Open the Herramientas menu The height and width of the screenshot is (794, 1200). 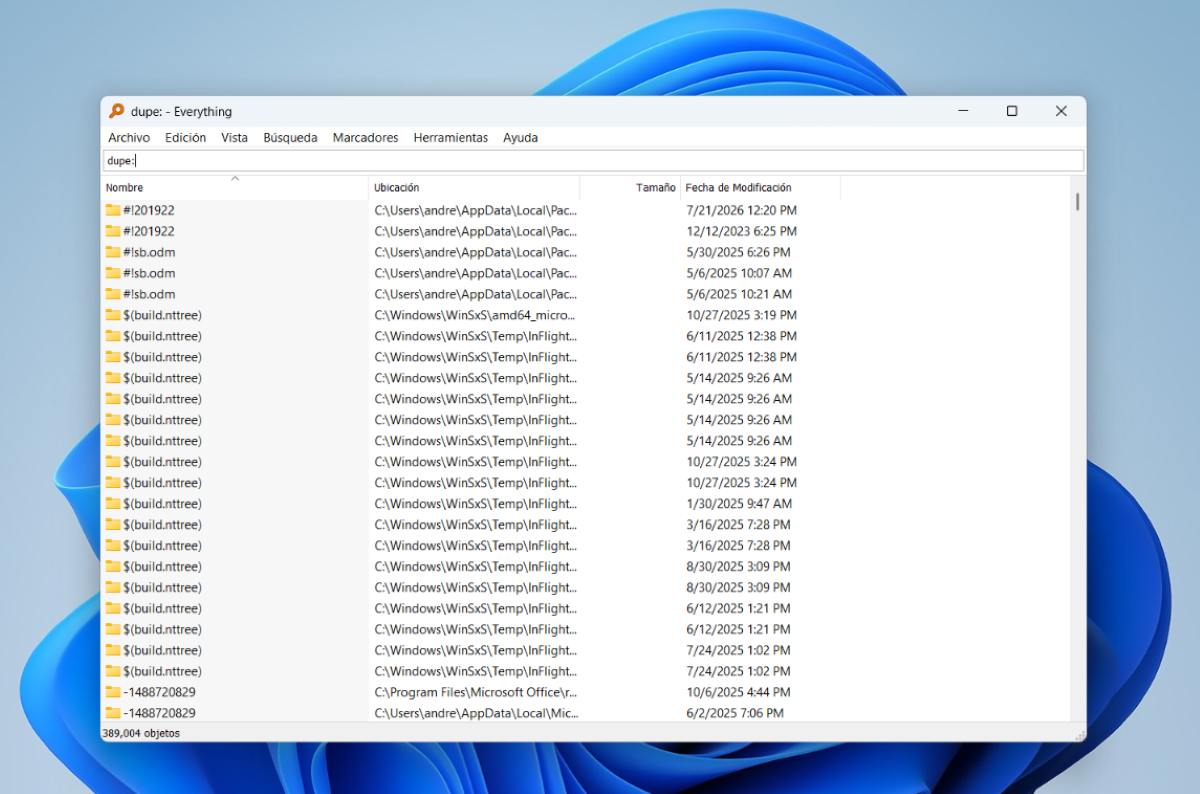451,138
